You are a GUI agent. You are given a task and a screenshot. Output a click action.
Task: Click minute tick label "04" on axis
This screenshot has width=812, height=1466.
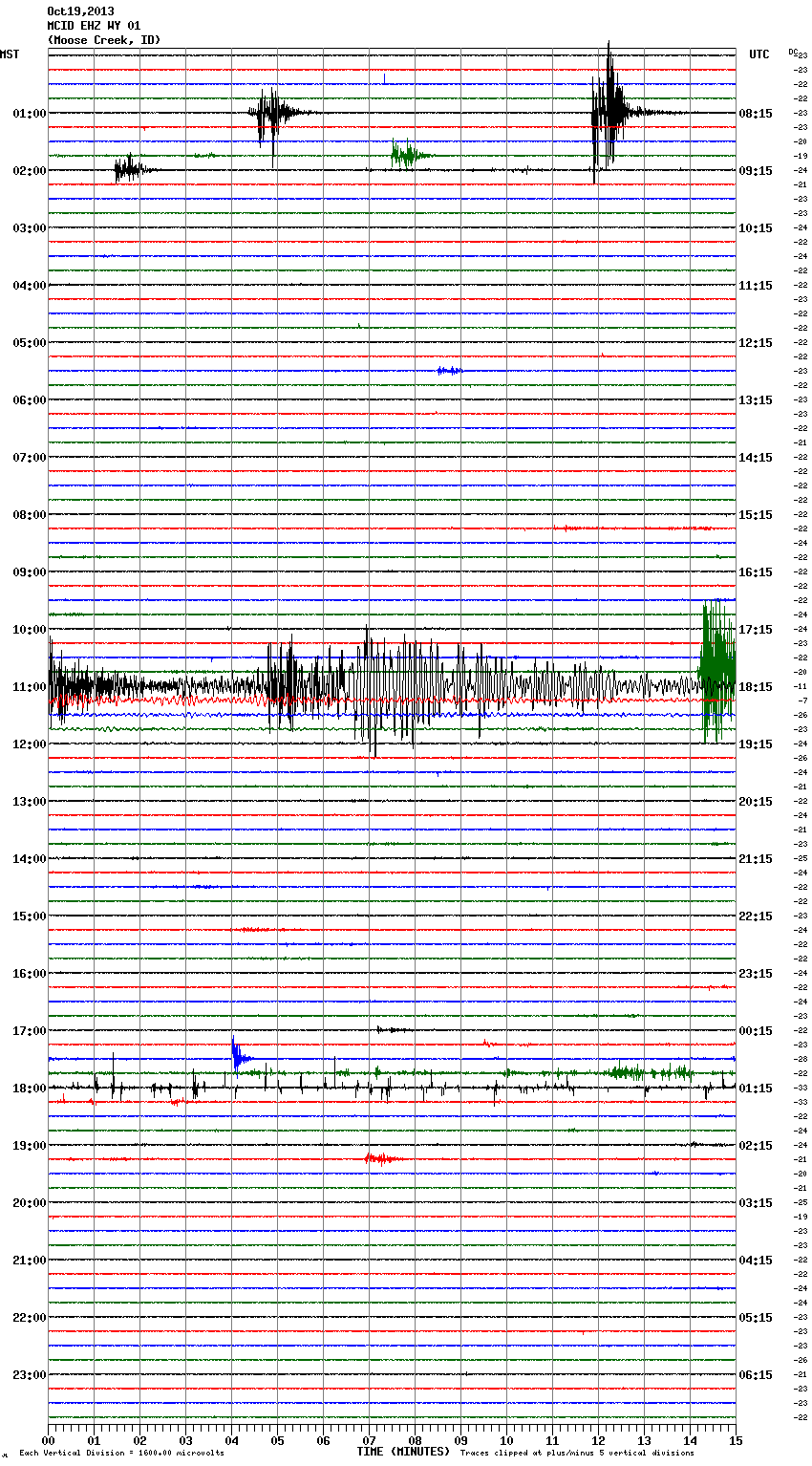231,1440
